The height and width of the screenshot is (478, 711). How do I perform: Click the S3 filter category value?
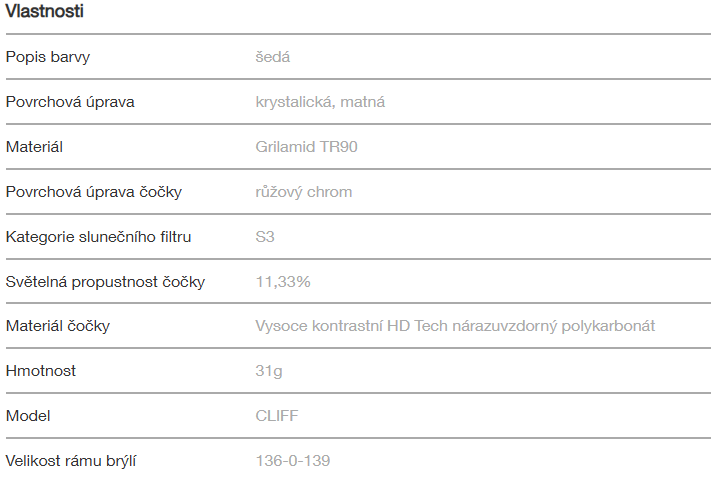click(265, 237)
